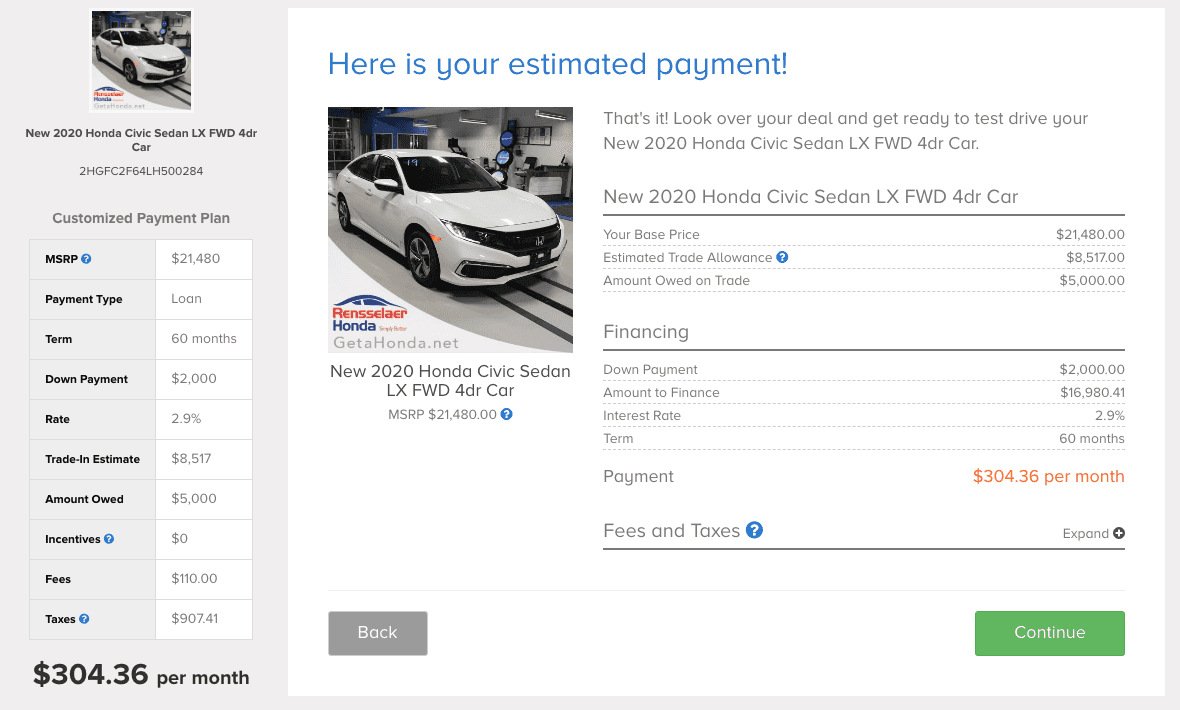Click the Interest Rate value 2.9% in Financing
Image resolution: width=1180 pixels, height=710 pixels.
(x=1109, y=416)
